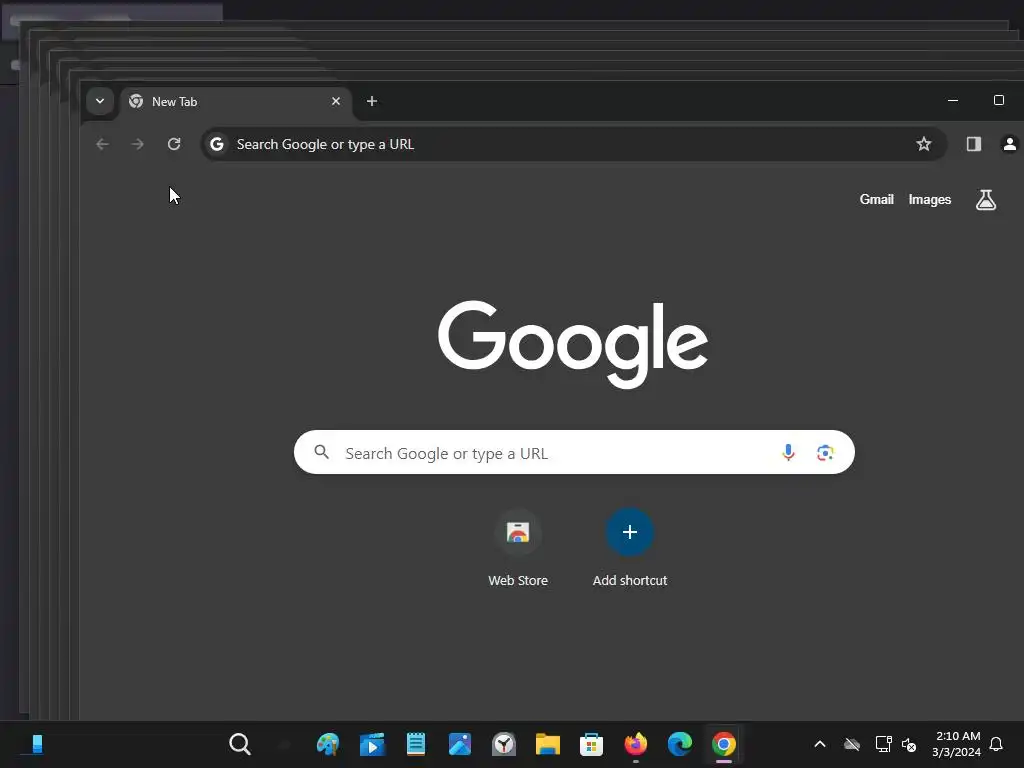Go forward using the forward arrow
The image size is (1024, 768).
[x=137, y=144]
